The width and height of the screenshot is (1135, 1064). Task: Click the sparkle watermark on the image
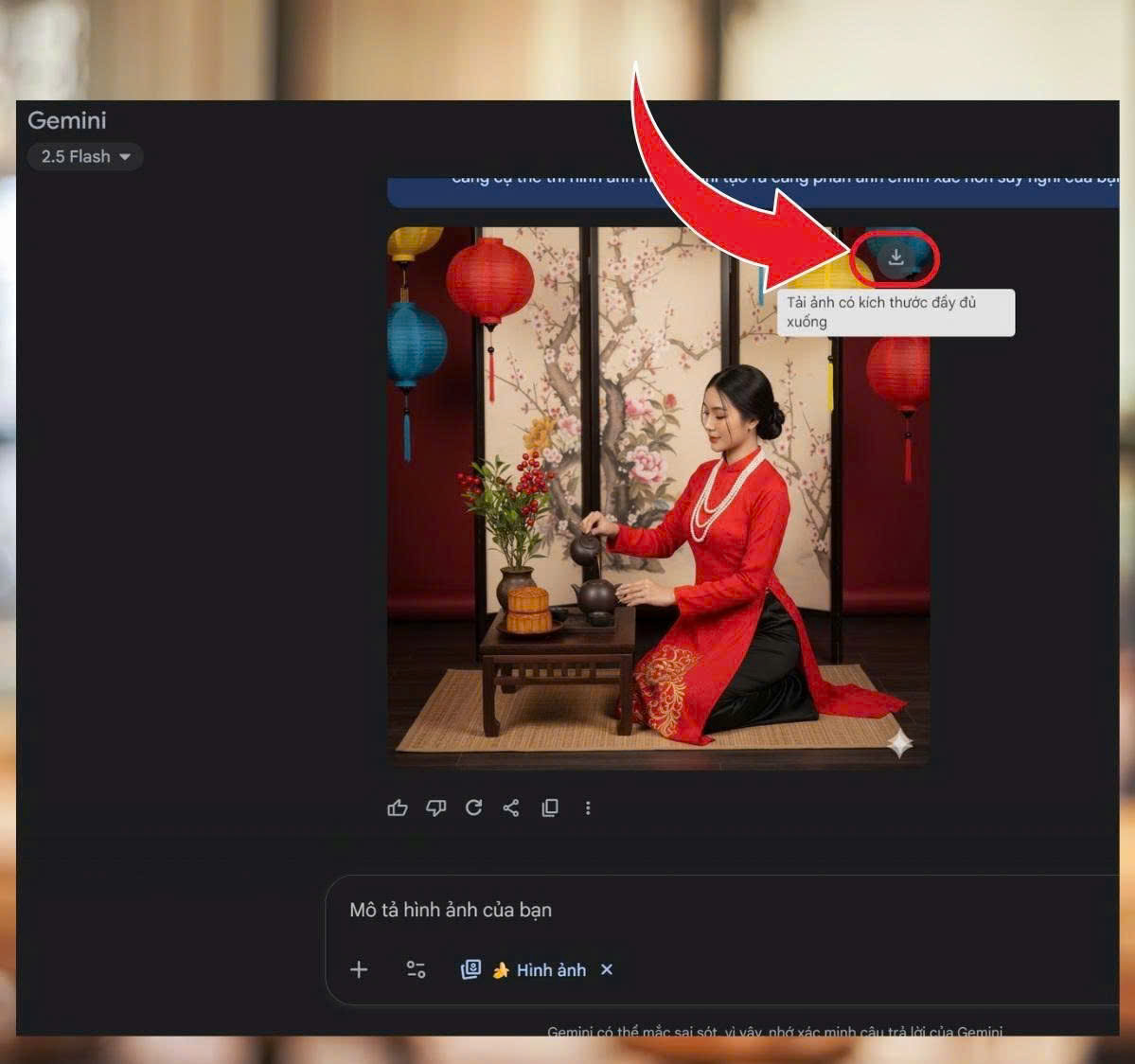[x=899, y=744]
